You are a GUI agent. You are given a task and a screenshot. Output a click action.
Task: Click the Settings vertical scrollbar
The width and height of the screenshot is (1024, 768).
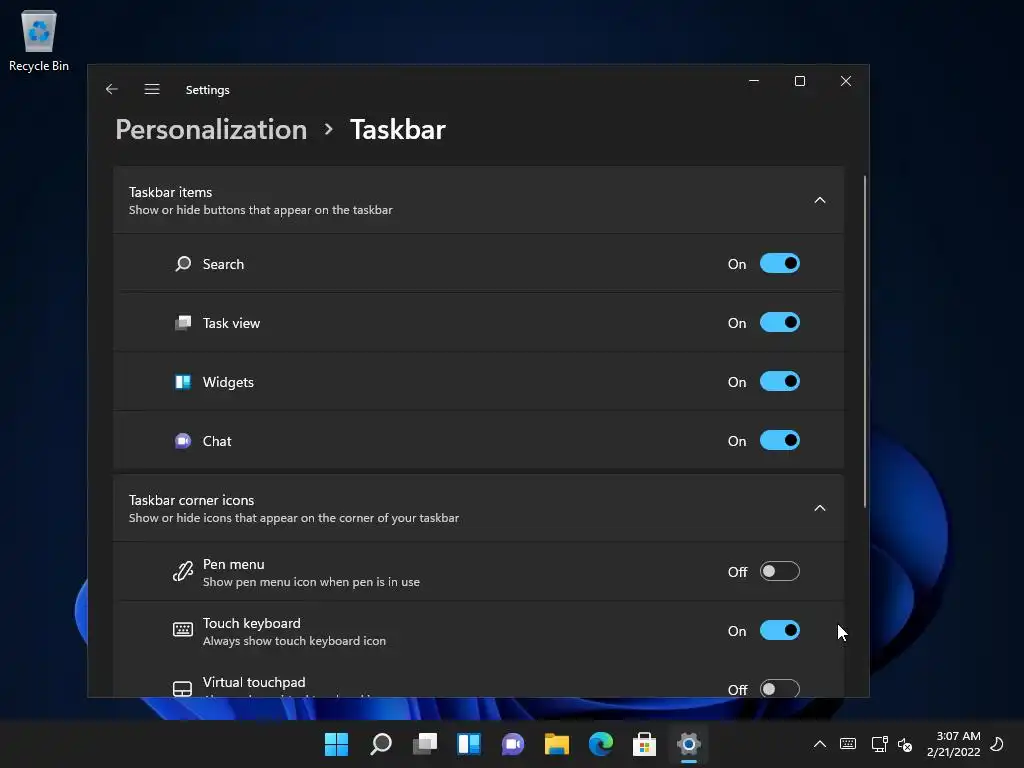point(865,341)
